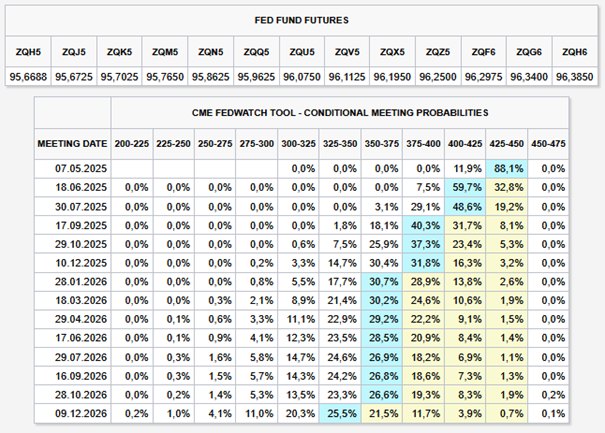605x433 pixels.
Task: Click the 96,3850 price under ZQH6
Action: 575,77
